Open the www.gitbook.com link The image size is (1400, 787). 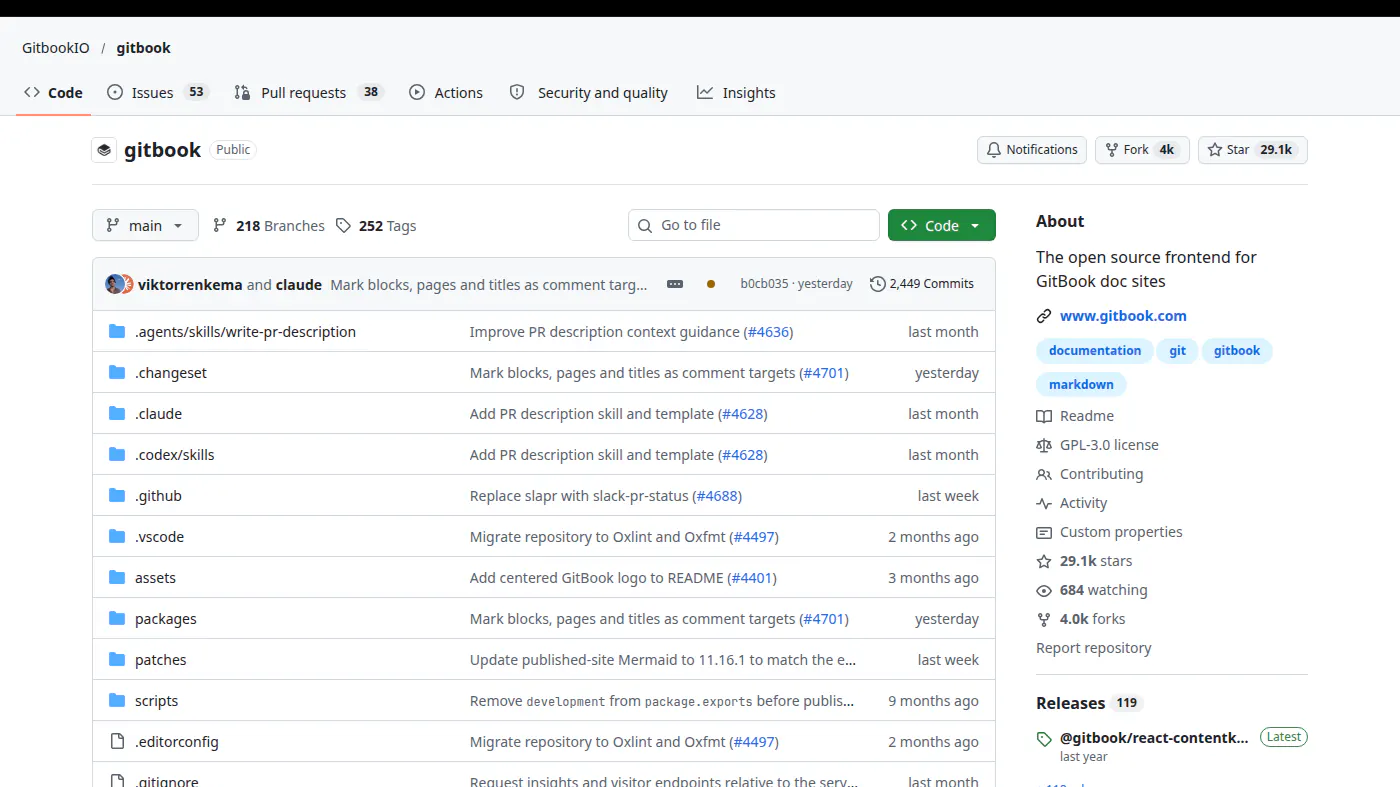click(x=1123, y=316)
